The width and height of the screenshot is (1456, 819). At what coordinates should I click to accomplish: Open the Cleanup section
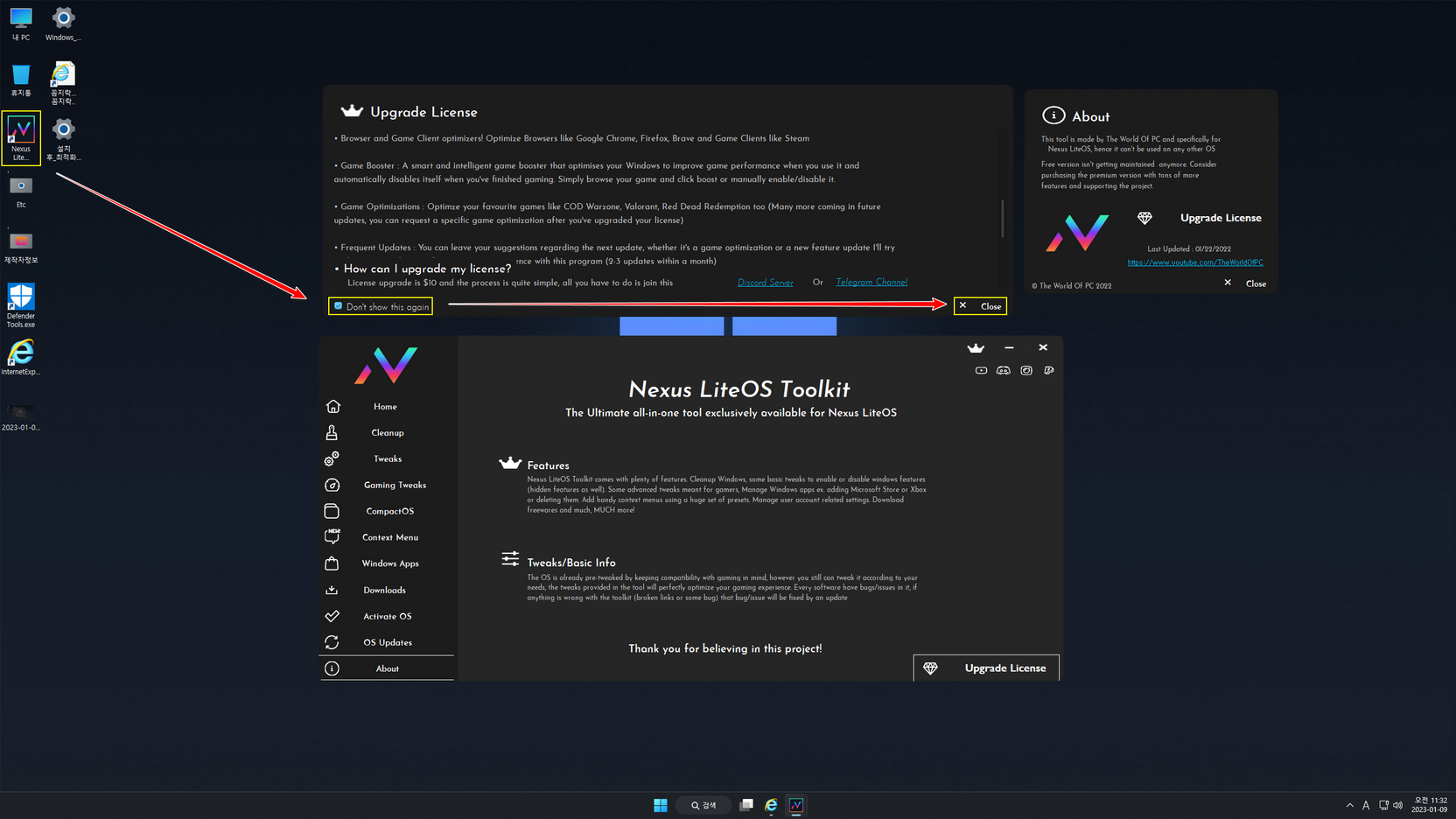click(x=386, y=433)
